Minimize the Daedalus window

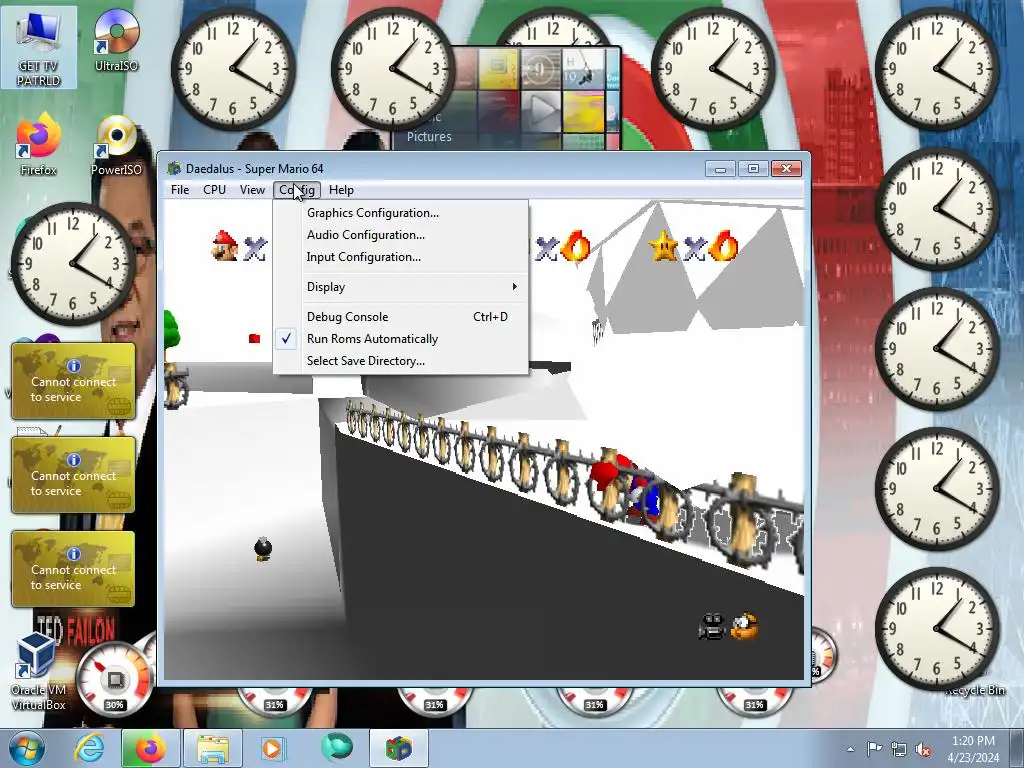pyautogui.click(x=720, y=168)
